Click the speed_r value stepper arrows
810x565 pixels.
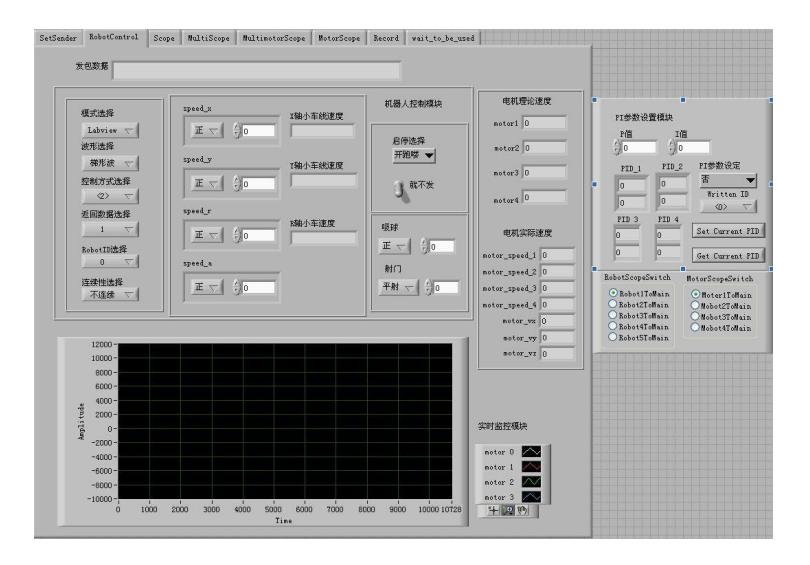[237, 235]
